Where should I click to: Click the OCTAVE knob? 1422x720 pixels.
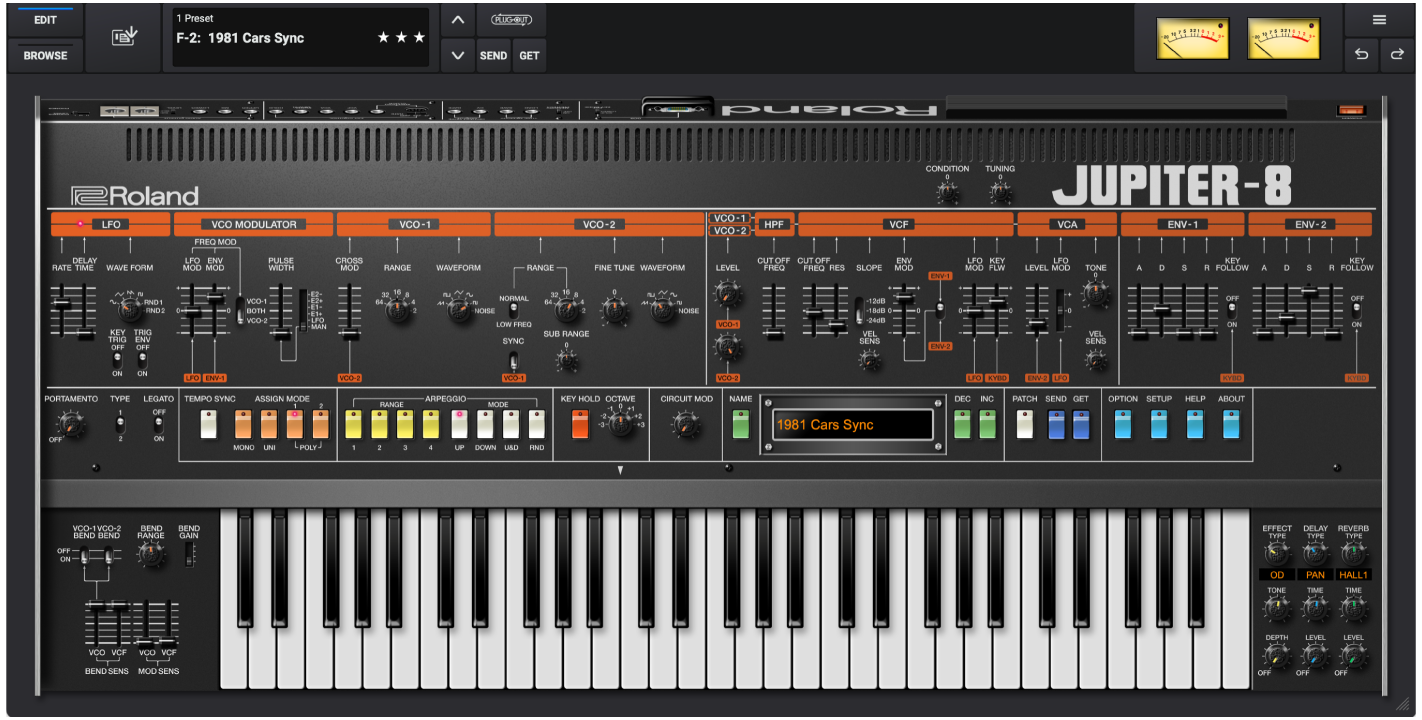tap(620, 426)
